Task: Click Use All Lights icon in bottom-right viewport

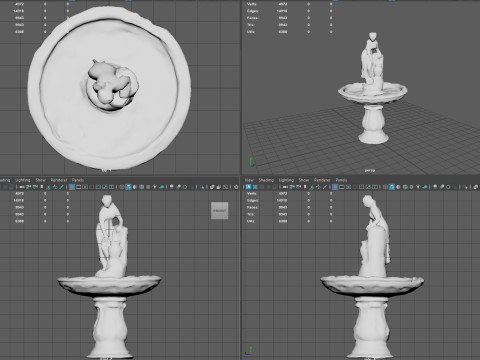Action: click(418, 187)
